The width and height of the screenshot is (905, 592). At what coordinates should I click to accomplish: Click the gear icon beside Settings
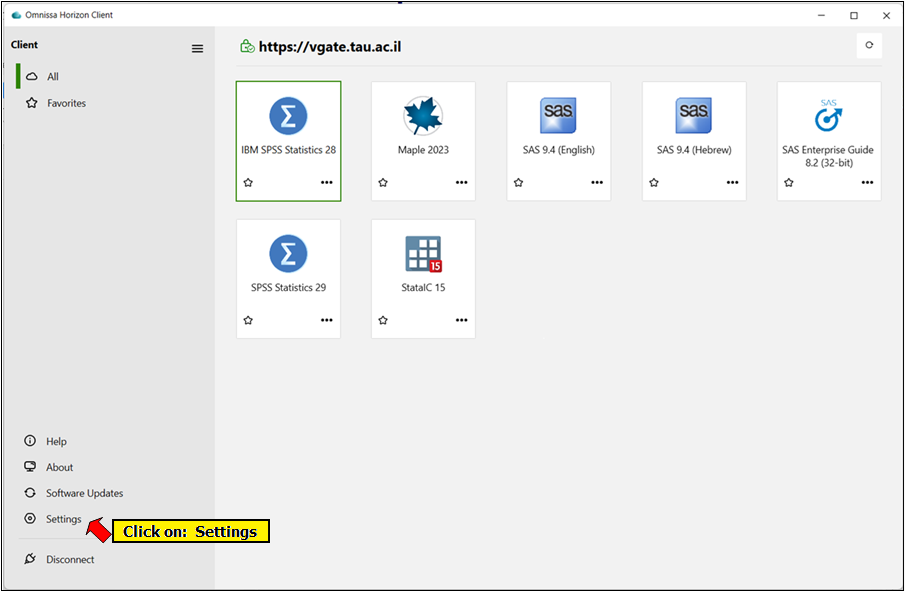30,519
